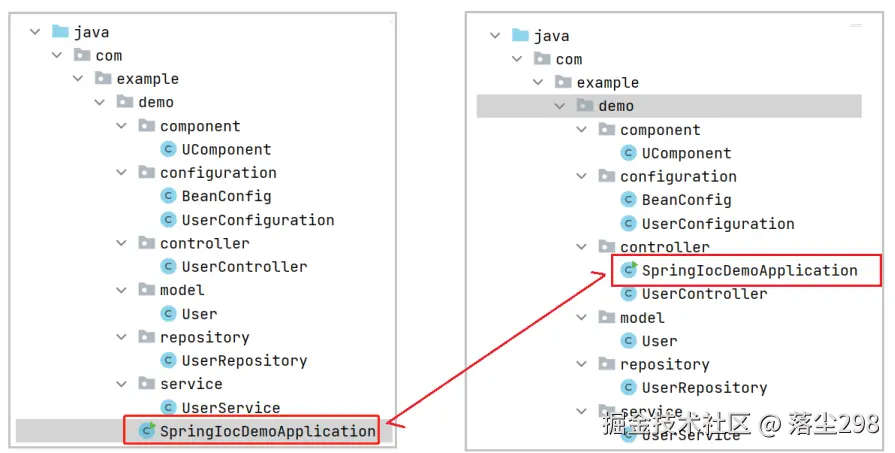Collapse controller package in right panel

(581, 247)
